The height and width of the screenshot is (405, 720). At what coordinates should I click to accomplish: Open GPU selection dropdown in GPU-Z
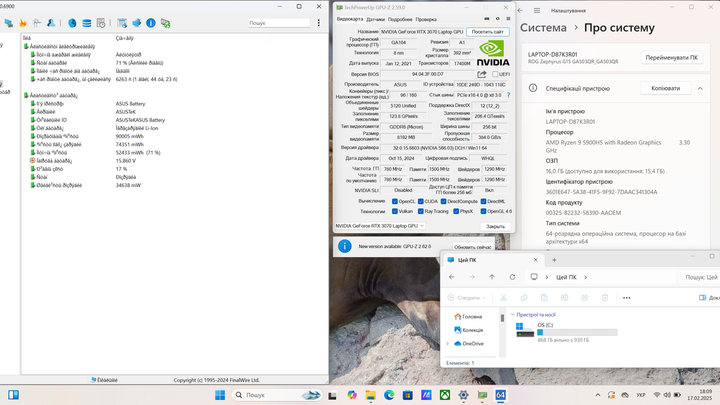tap(380, 226)
